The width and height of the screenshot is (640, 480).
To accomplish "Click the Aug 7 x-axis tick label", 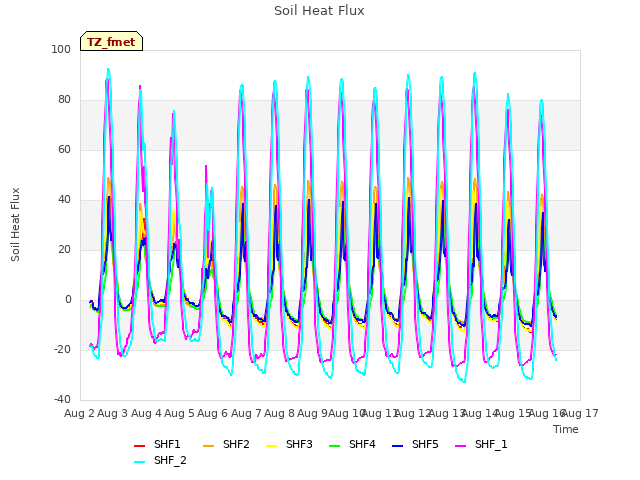I will (x=246, y=413).
